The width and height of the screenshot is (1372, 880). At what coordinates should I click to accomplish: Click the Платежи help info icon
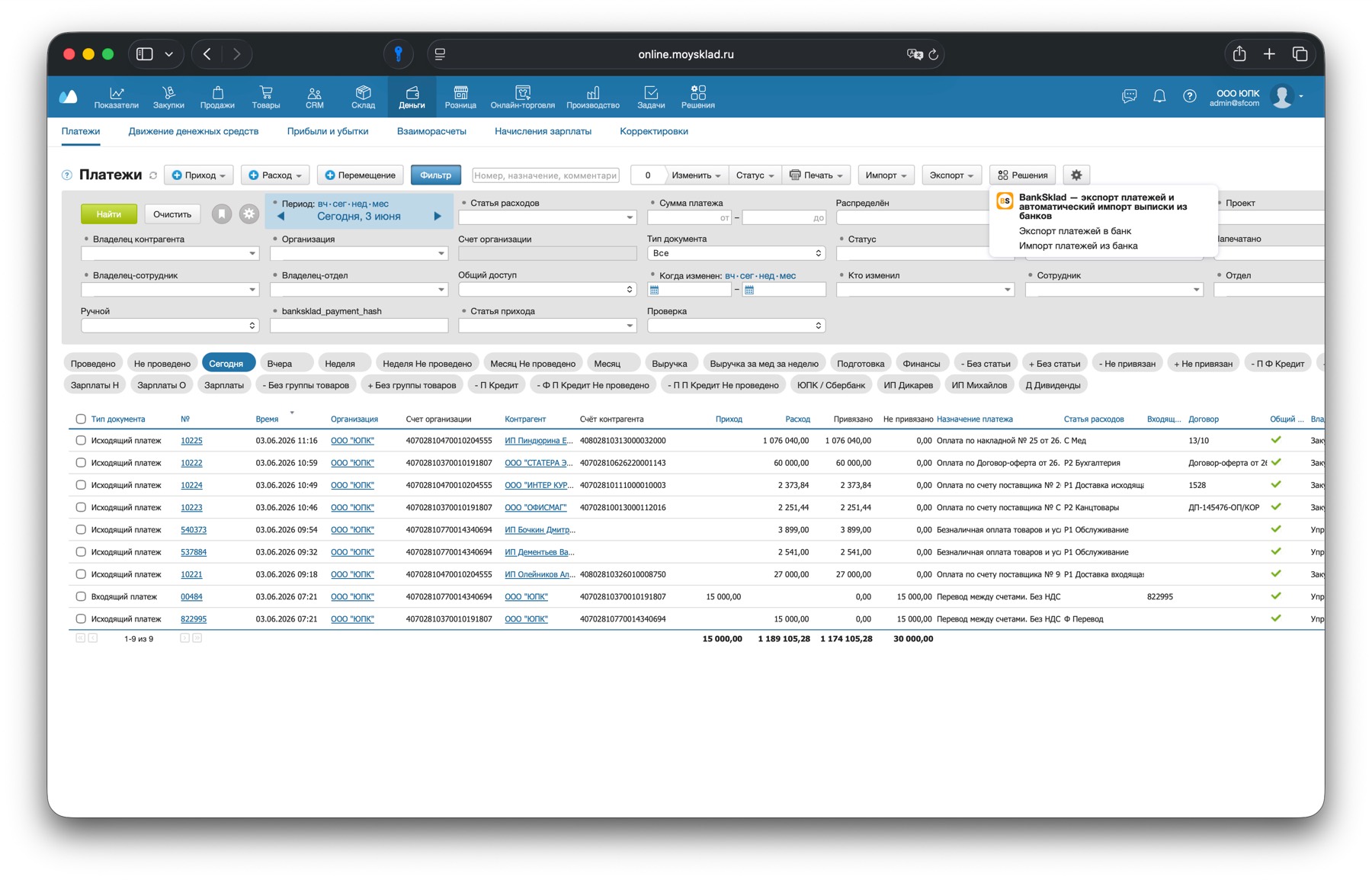coord(67,175)
